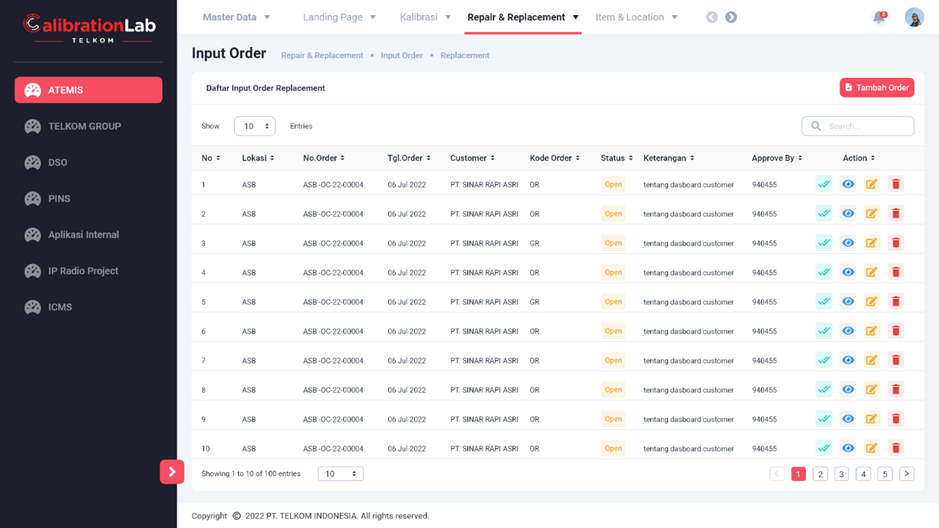Go to page 3 in pagination
Image resolution: width=939 pixels, height=528 pixels.
coord(841,474)
